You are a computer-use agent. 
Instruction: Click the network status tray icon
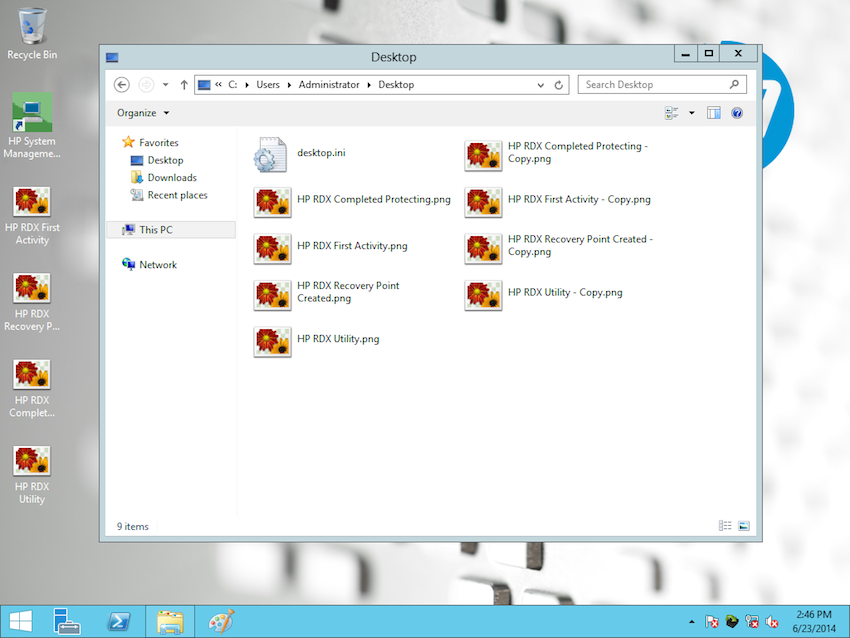(x=752, y=622)
